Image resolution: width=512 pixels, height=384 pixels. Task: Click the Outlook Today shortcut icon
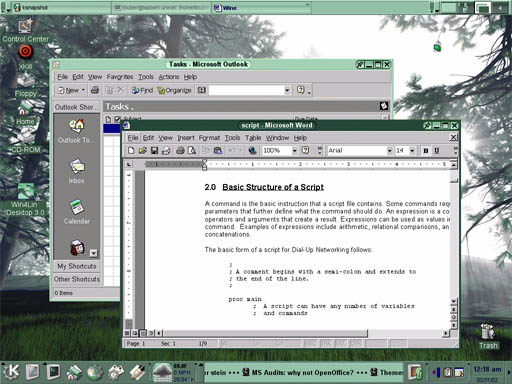pos(77,126)
